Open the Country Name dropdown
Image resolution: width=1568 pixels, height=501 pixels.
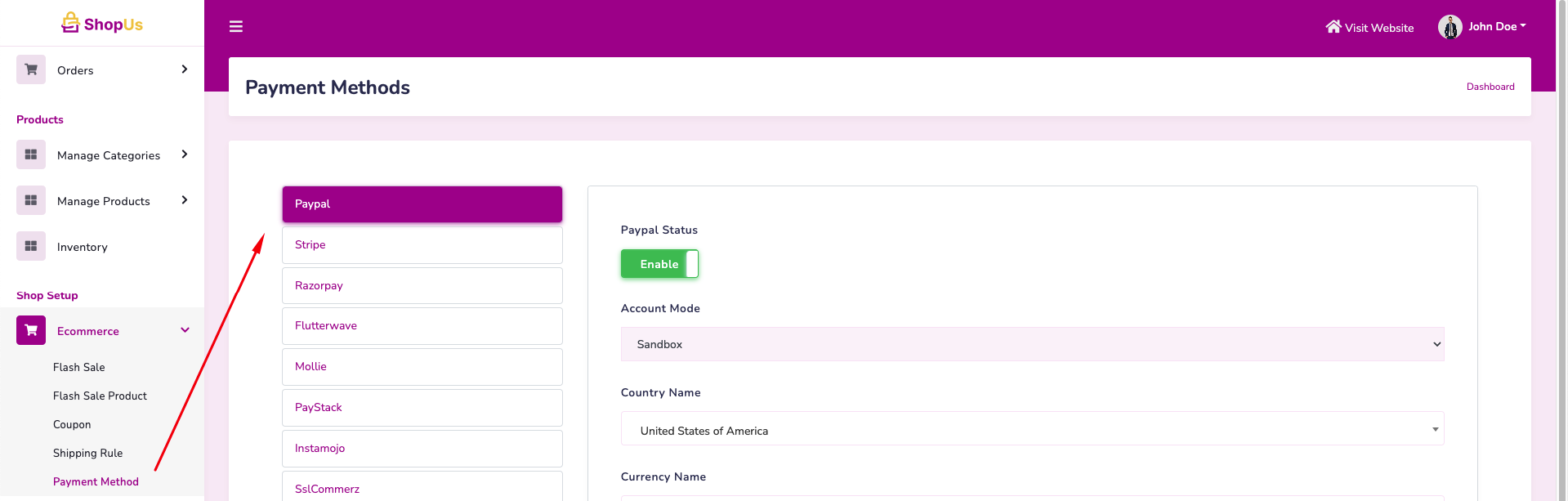coord(1032,429)
